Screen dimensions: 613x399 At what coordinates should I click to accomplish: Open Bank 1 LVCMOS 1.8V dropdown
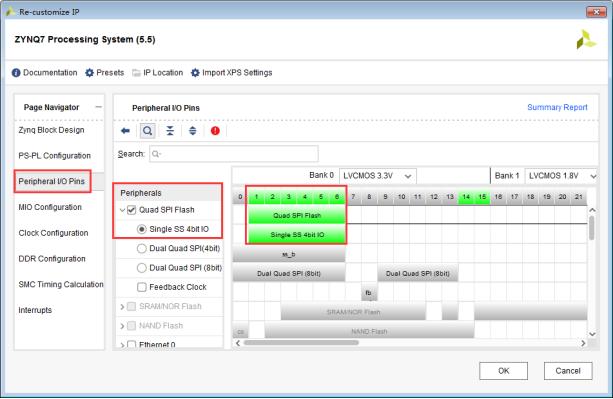coord(561,176)
